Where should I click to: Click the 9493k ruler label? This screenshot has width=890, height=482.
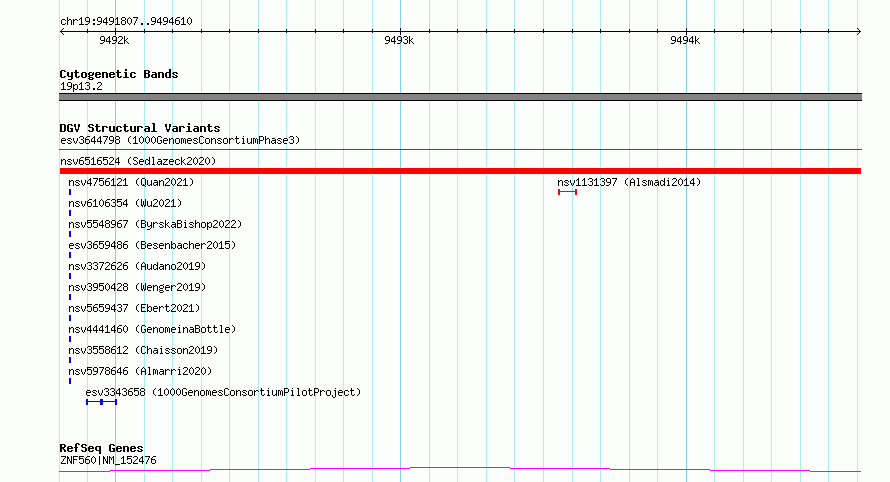pos(399,40)
